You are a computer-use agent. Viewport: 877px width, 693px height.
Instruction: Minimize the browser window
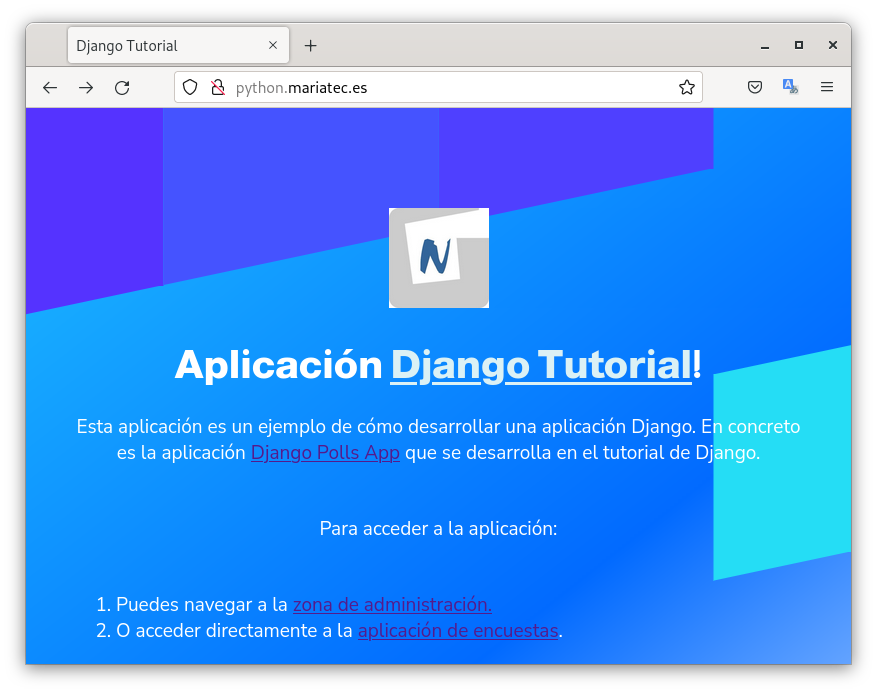point(765,46)
